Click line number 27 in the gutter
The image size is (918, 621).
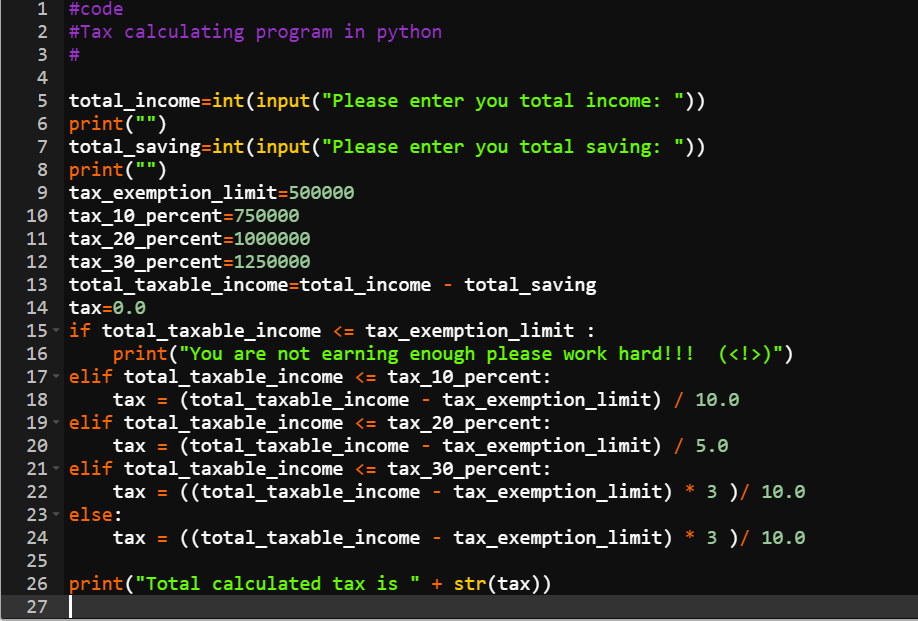(37, 606)
